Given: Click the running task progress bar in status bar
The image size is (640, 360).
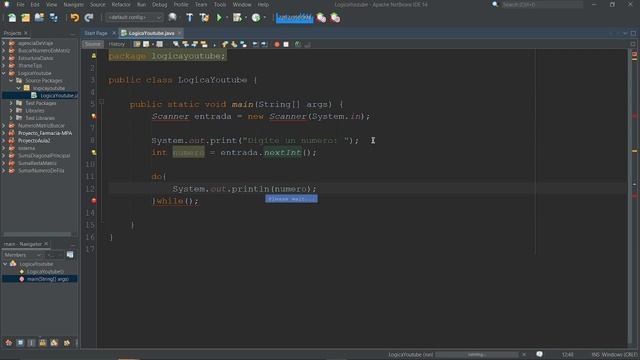Looking at the screenshot, I should pyautogui.click(x=476, y=355).
